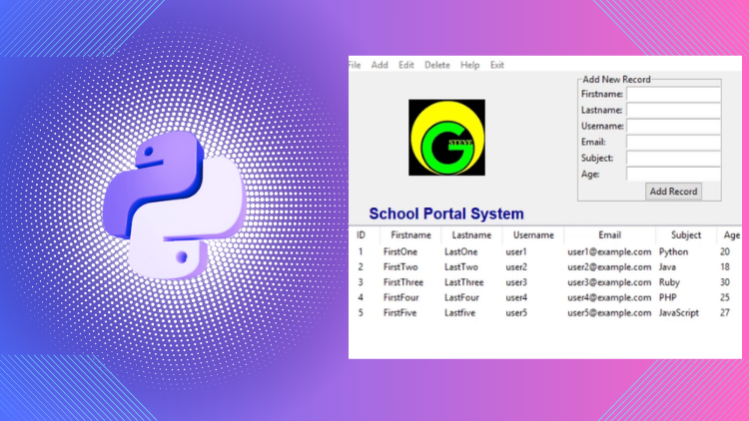The width and height of the screenshot is (749, 421).
Task: Open the Add menu
Action: pos(379,65)
